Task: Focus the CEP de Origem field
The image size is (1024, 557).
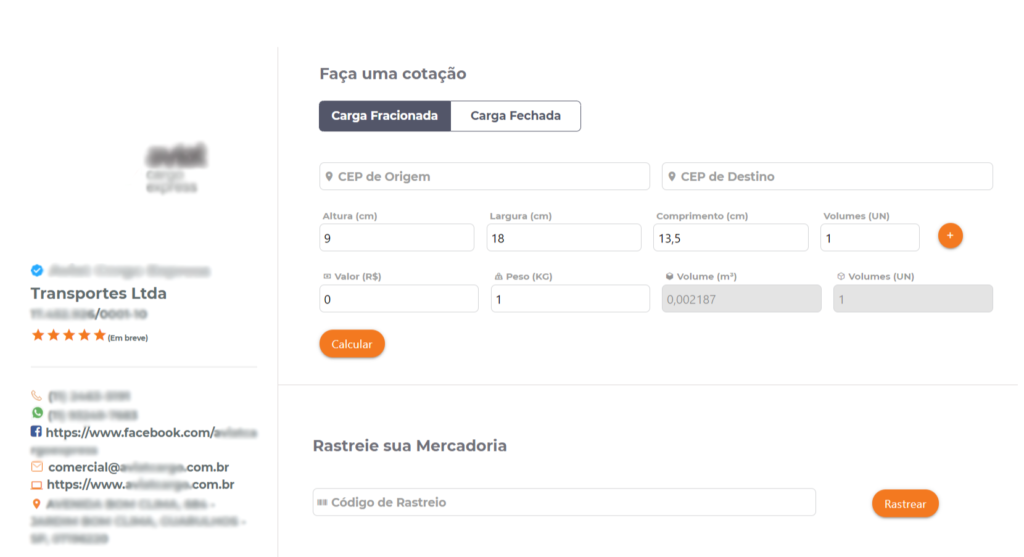Action: pos(485,177)
